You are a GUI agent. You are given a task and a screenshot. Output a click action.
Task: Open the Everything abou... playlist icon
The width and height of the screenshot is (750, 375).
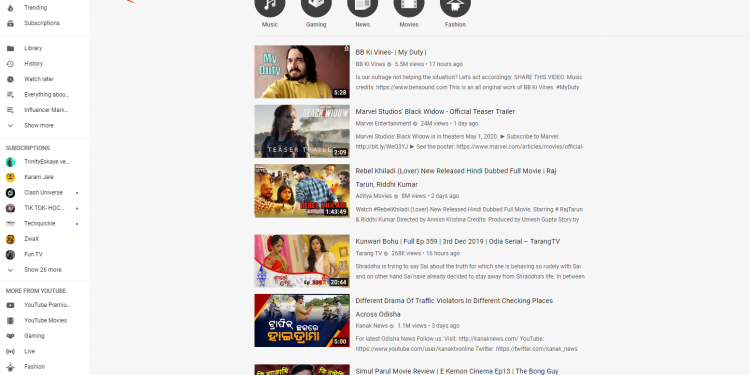(10, 95)
